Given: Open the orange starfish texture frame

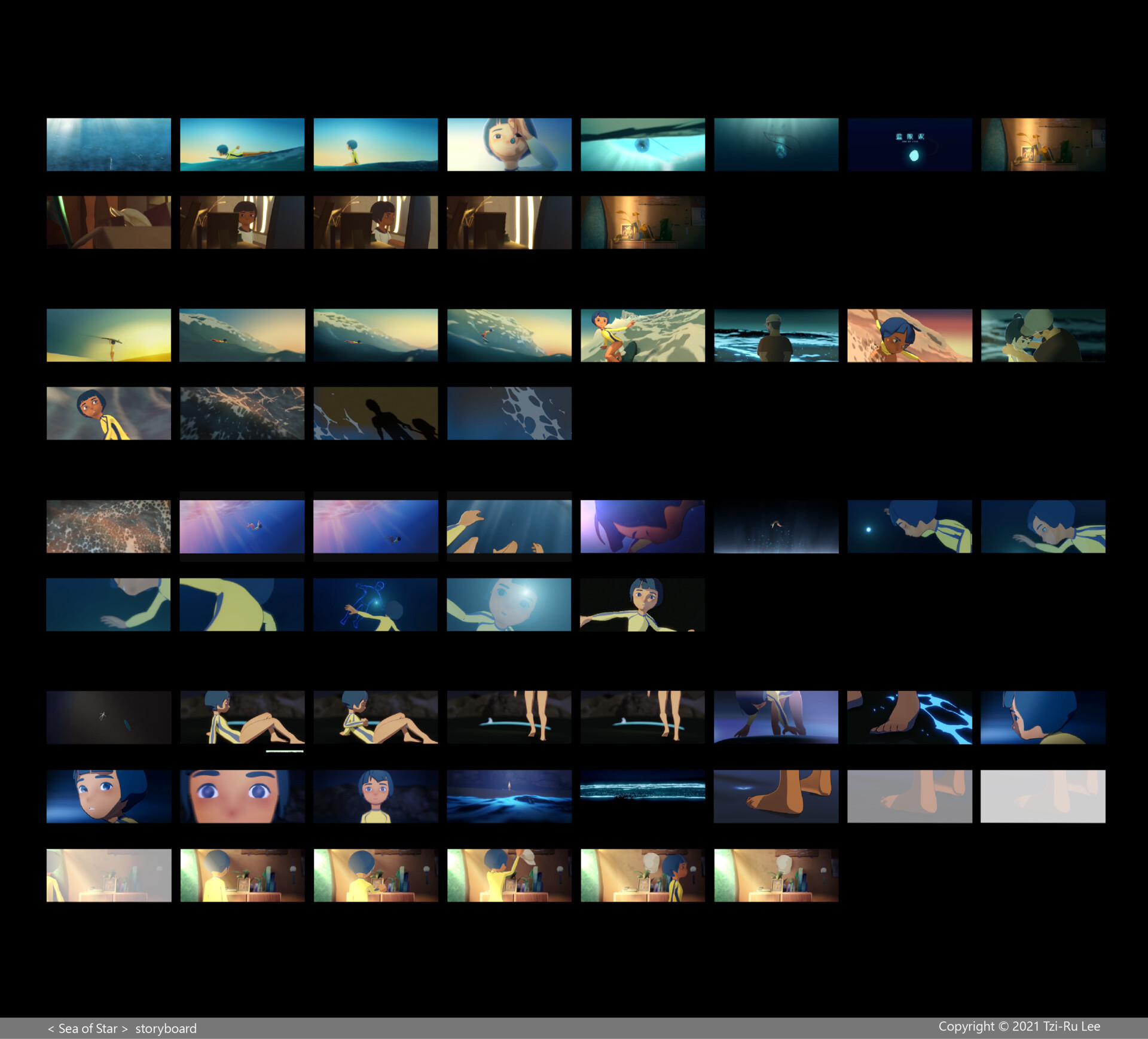Looking at the screenshot, I should click(108, 526).
